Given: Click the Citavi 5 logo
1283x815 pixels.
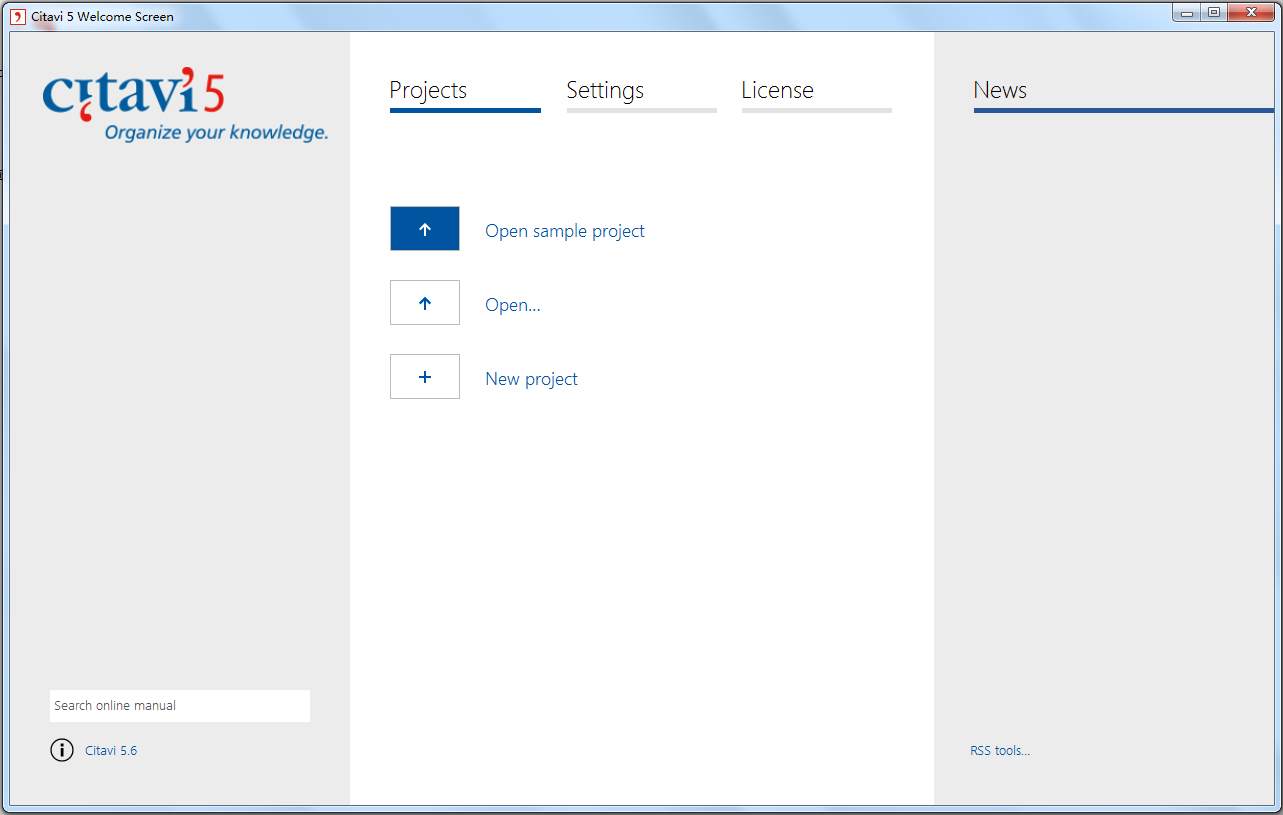Looking at the screenshot, I should pos(133,94).
